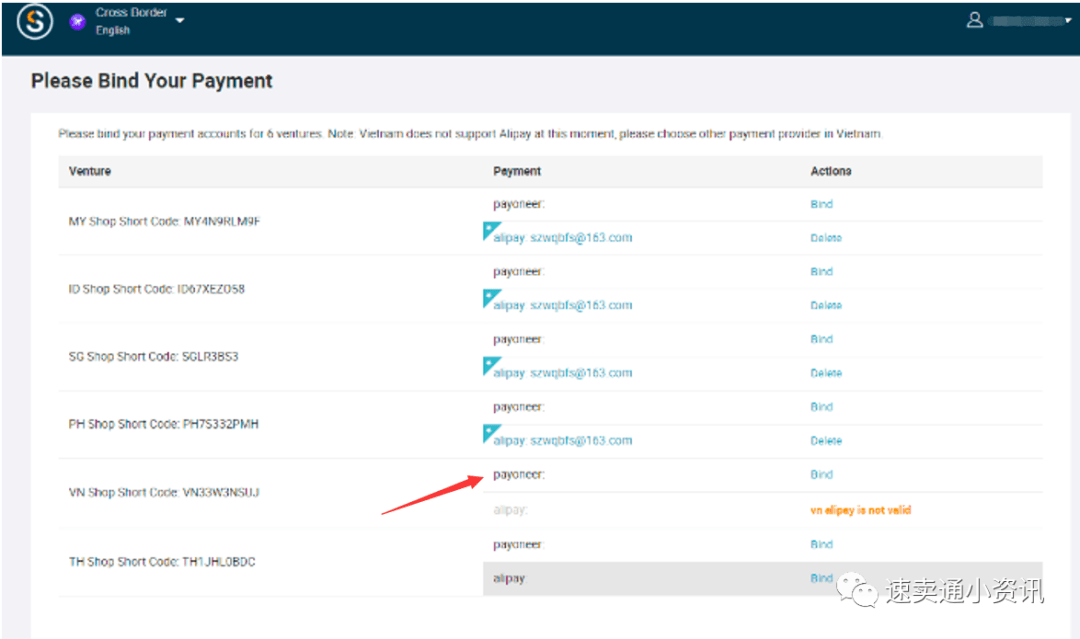This screenshot has width=1080, height=639.
Task: Expand the account menu arrow
Action: (1068, 21)
